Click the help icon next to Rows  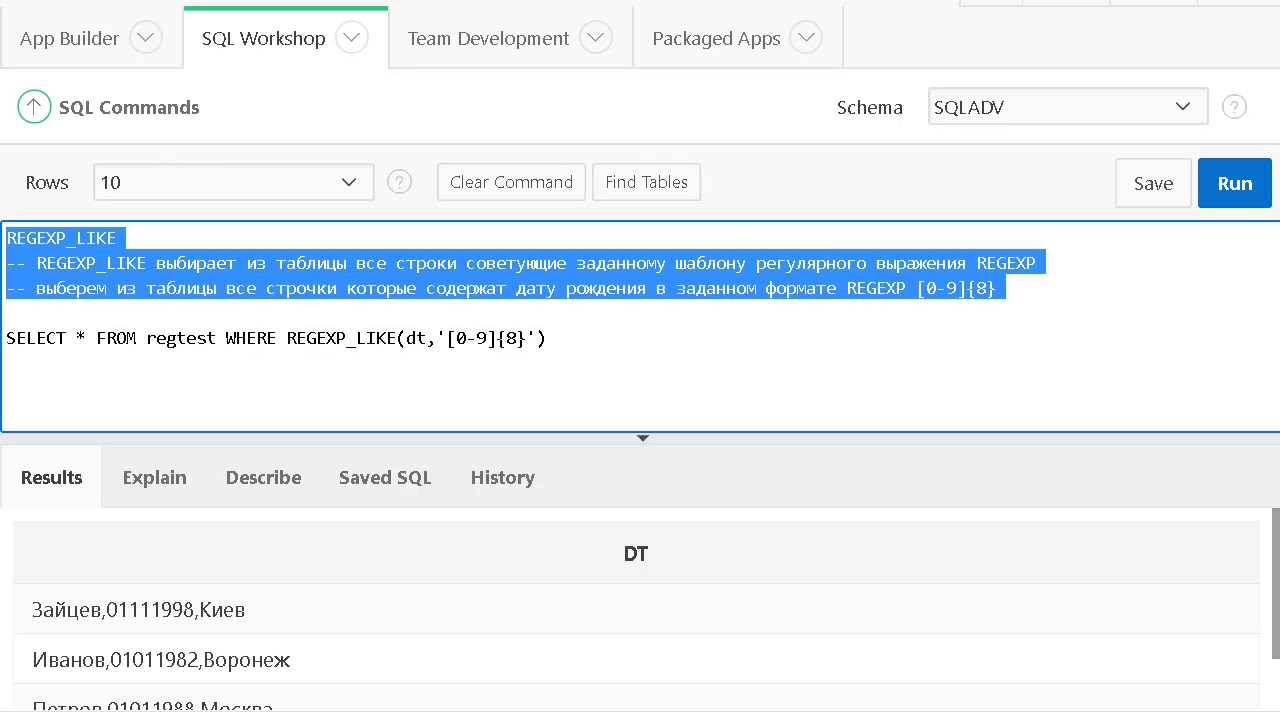pyautogui.click(x=399, y=182)
